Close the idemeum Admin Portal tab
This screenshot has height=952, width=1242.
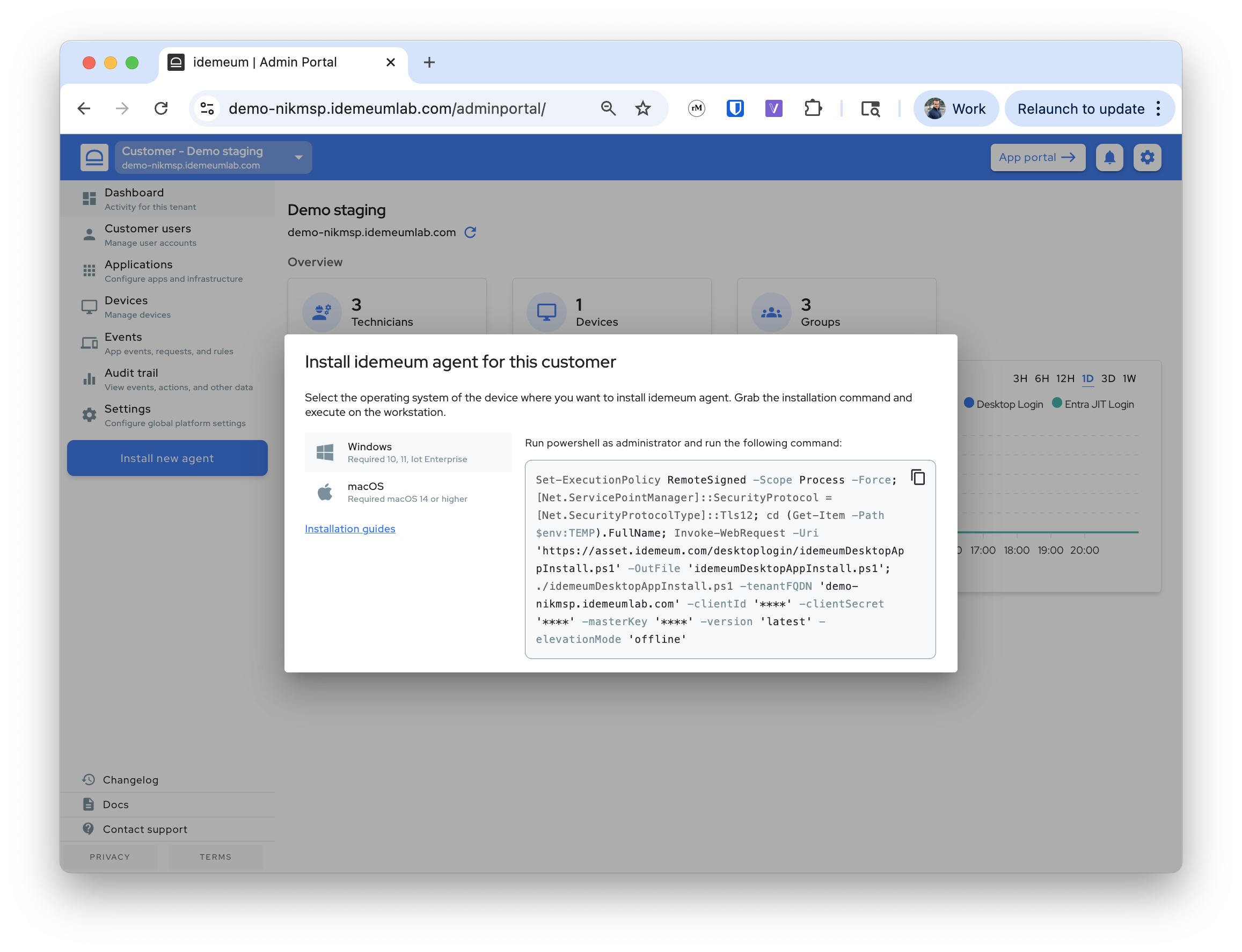(x=390, y=62)
